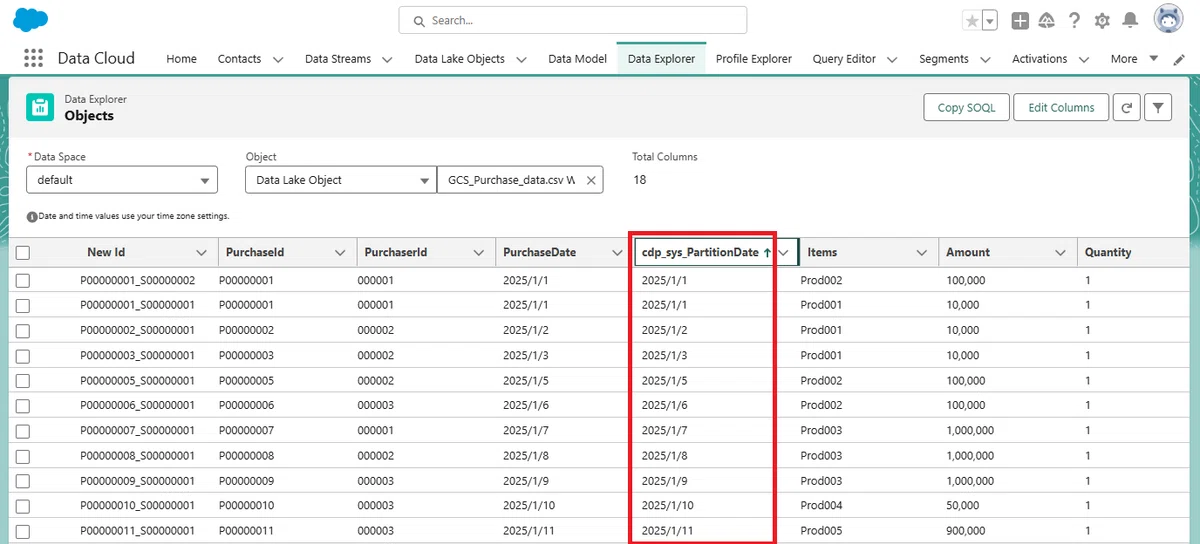Click the Prod004 items cell
1200x544 pixels.
point(822,506)
